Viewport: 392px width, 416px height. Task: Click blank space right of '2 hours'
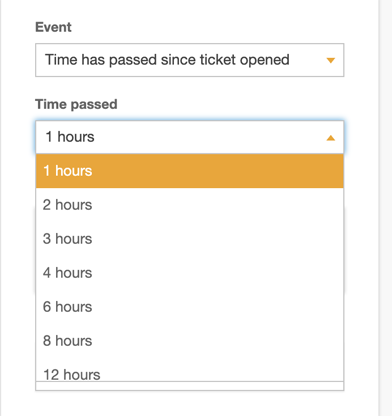[x=217, y=205]
